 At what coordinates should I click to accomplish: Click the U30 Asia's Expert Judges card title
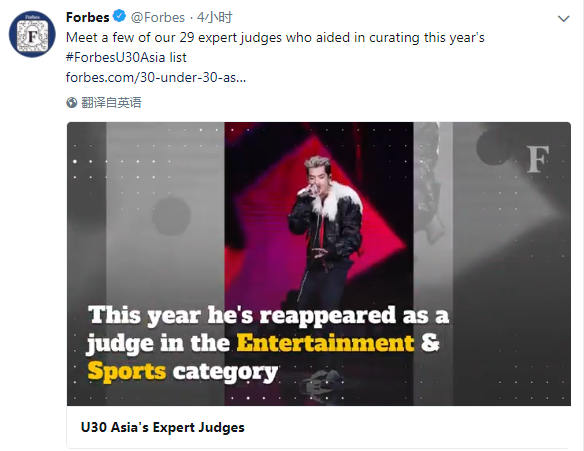(163, 427)
